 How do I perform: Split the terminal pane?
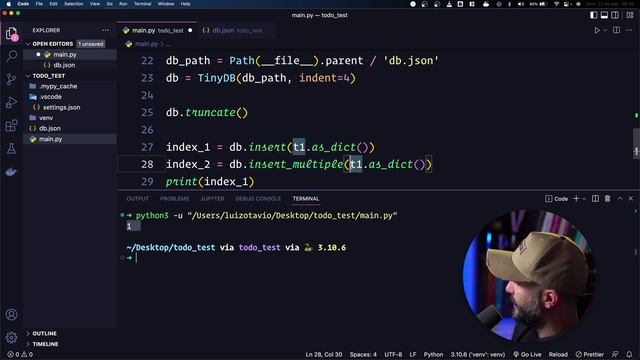596,198
